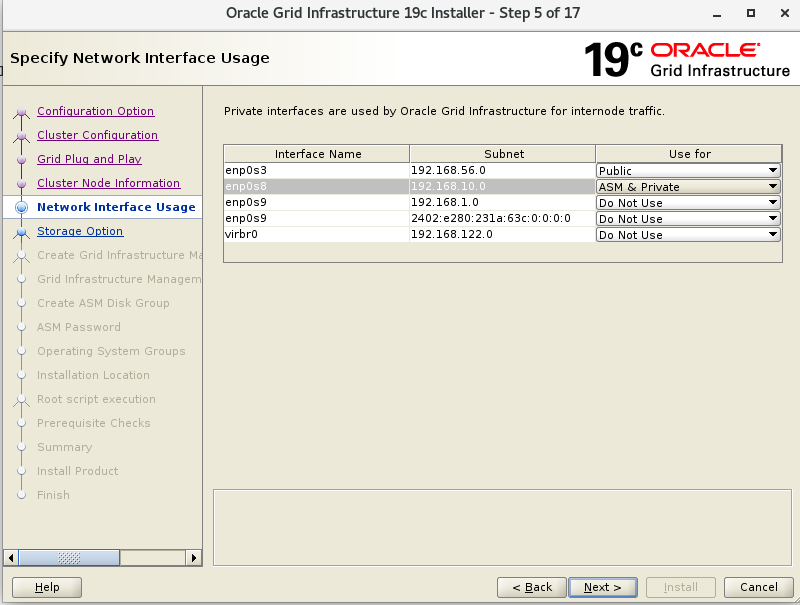
Task: Click subnet cell 192.168.1.0
Action: click(502, 202)
